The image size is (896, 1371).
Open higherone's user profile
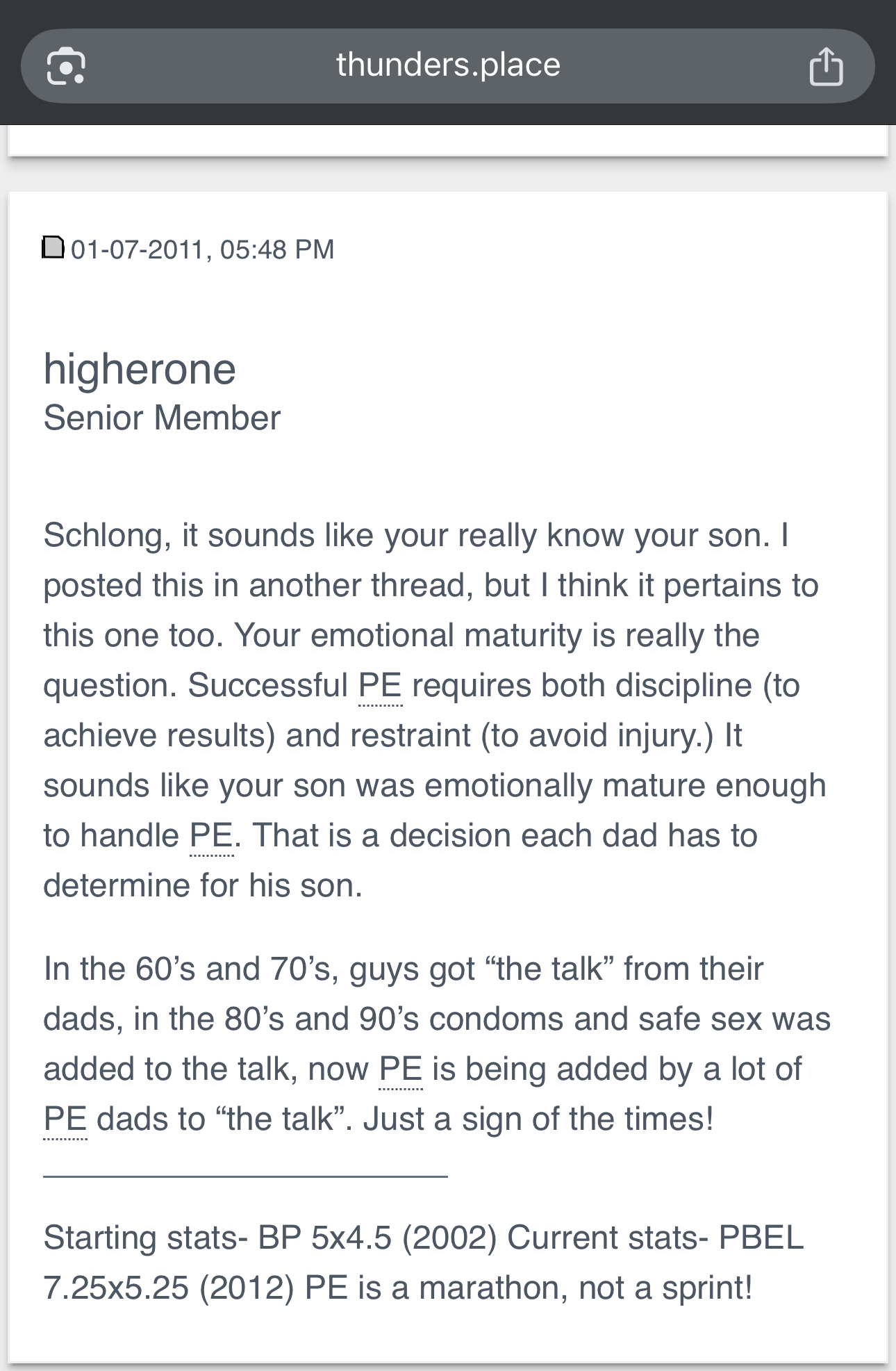coord(140,368)
